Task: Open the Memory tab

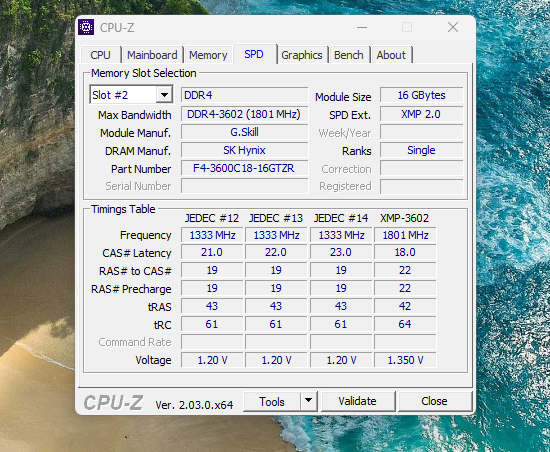Action: [x=208, y=55]
